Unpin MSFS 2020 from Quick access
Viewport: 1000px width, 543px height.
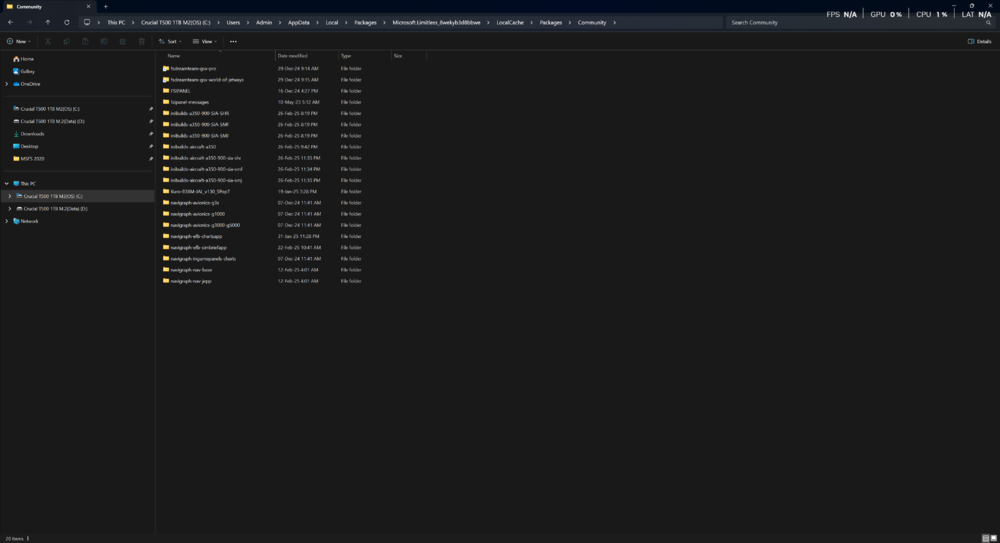point(151,158)
